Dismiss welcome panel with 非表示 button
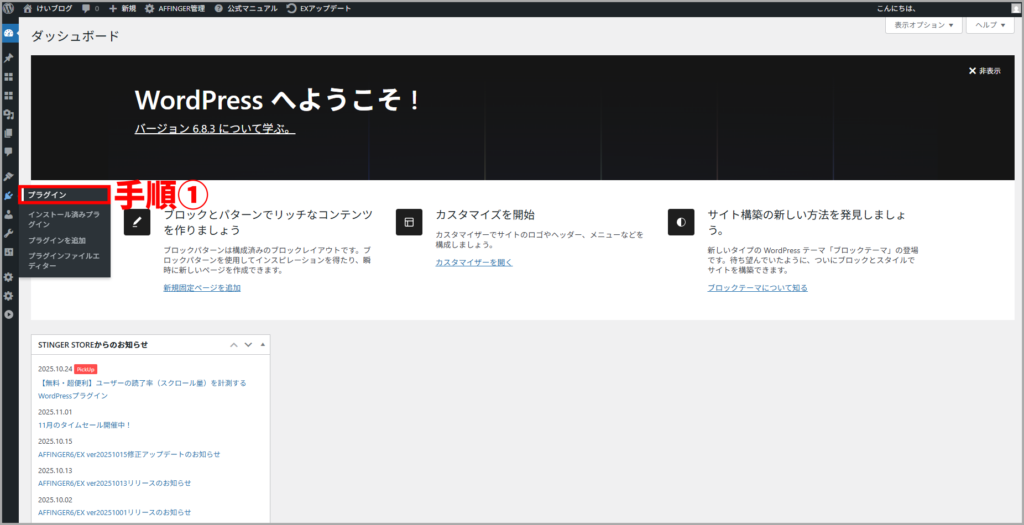 click(985, 71)
